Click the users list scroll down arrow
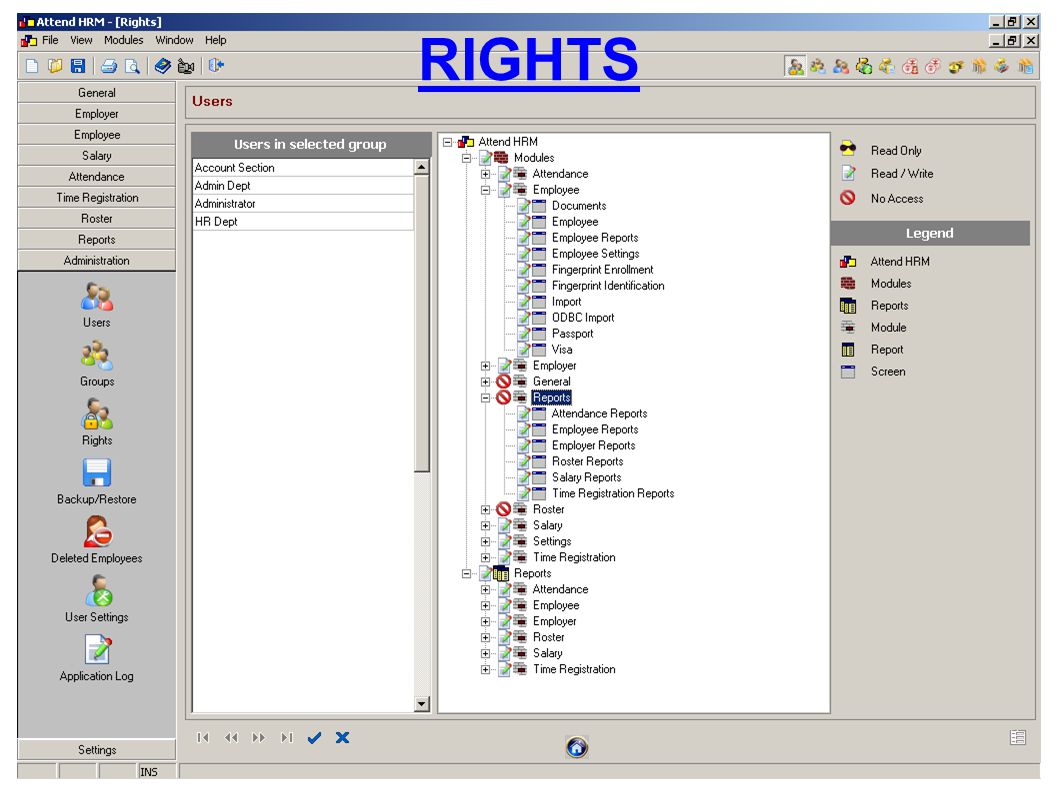Image resolution: width=1058 pixels, height=793 pixels. point(422,704)
